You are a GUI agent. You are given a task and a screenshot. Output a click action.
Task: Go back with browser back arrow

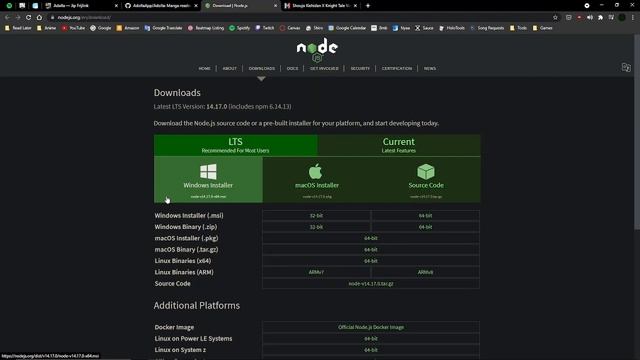coord(7,18)
